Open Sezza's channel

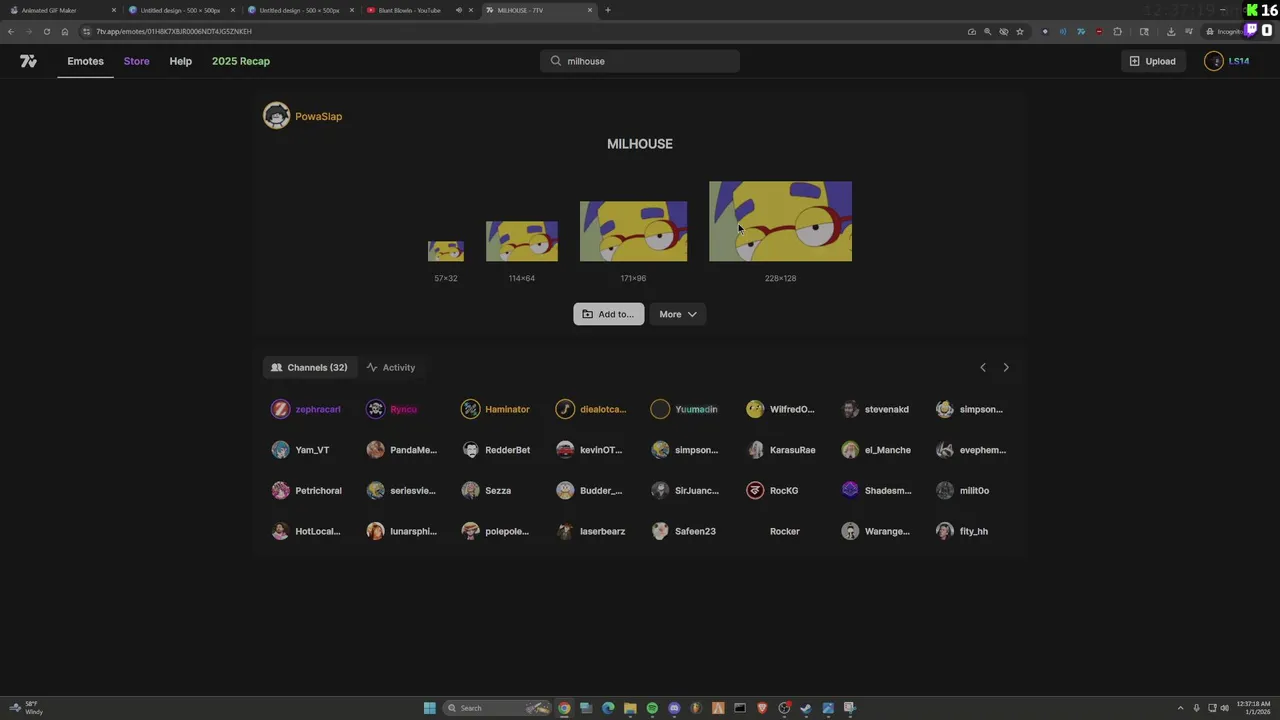pyautogui.click(x=486, y=491)
